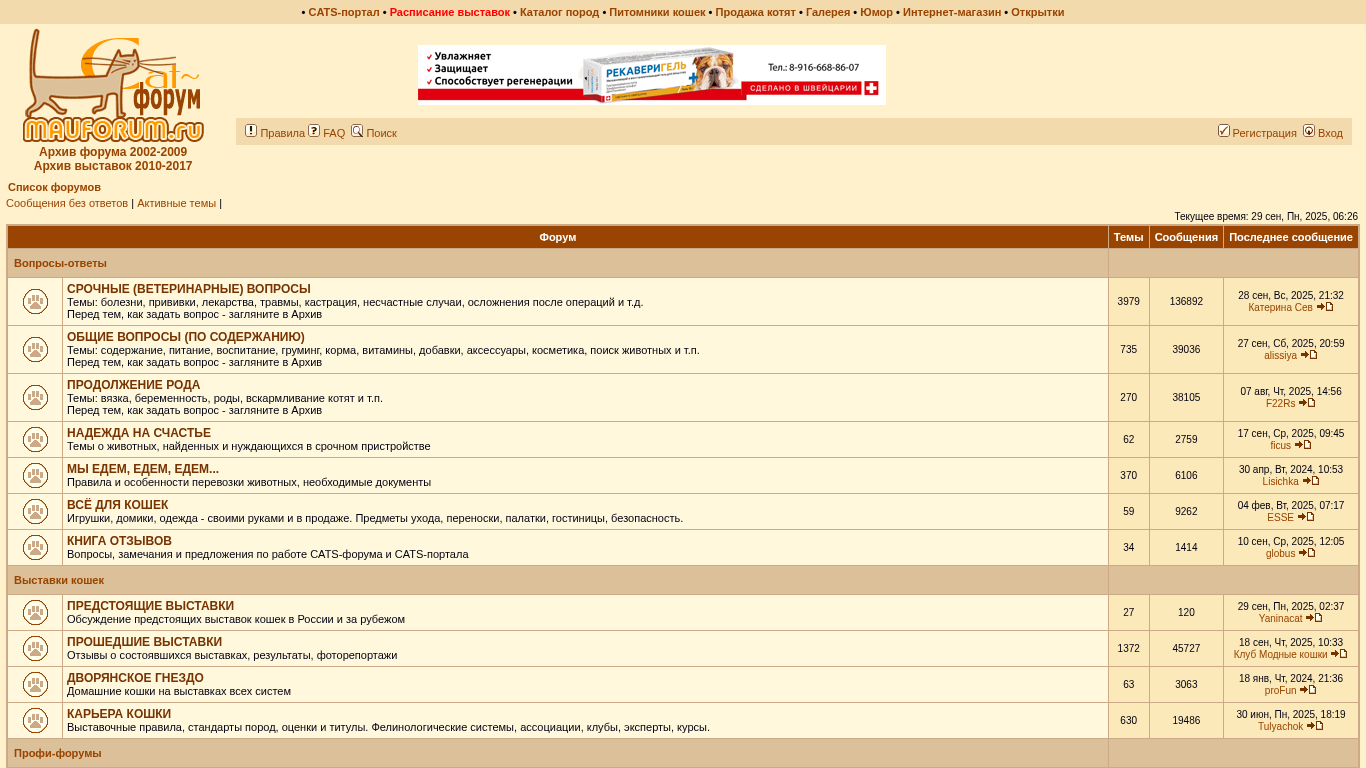1366x768 pixels.
Task: Open Каталог пород from top navigation
Action: (559, 12)
